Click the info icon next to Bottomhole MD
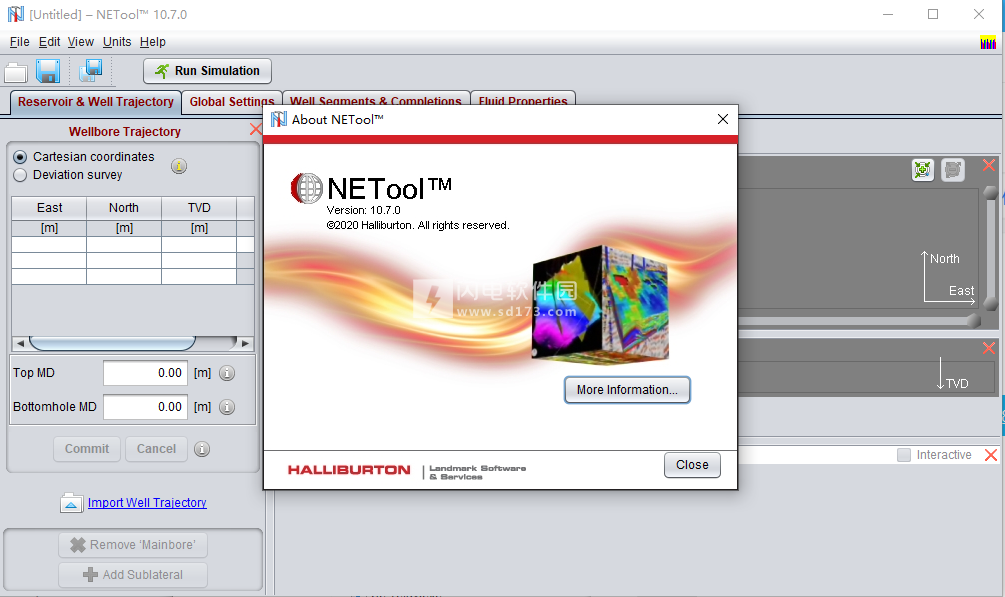 [x=227, y=407]
